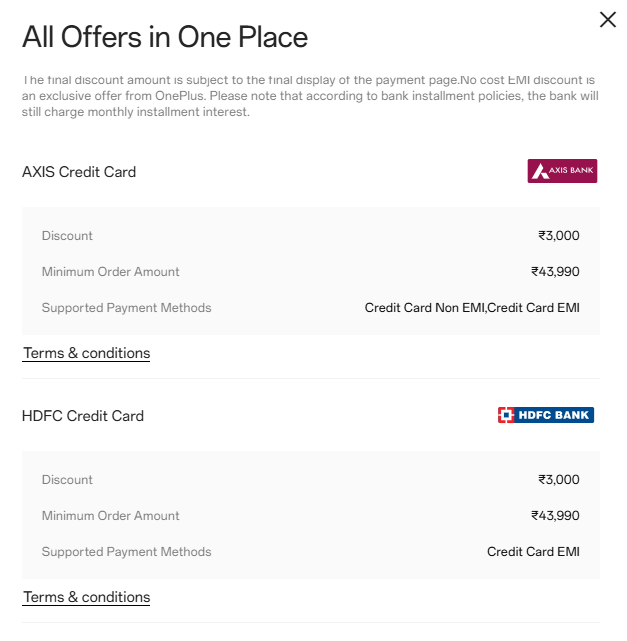This screenshot has width=627, height=641.
Task: Click the AXIS Bank logo
Action: click(x=562, y=171)
